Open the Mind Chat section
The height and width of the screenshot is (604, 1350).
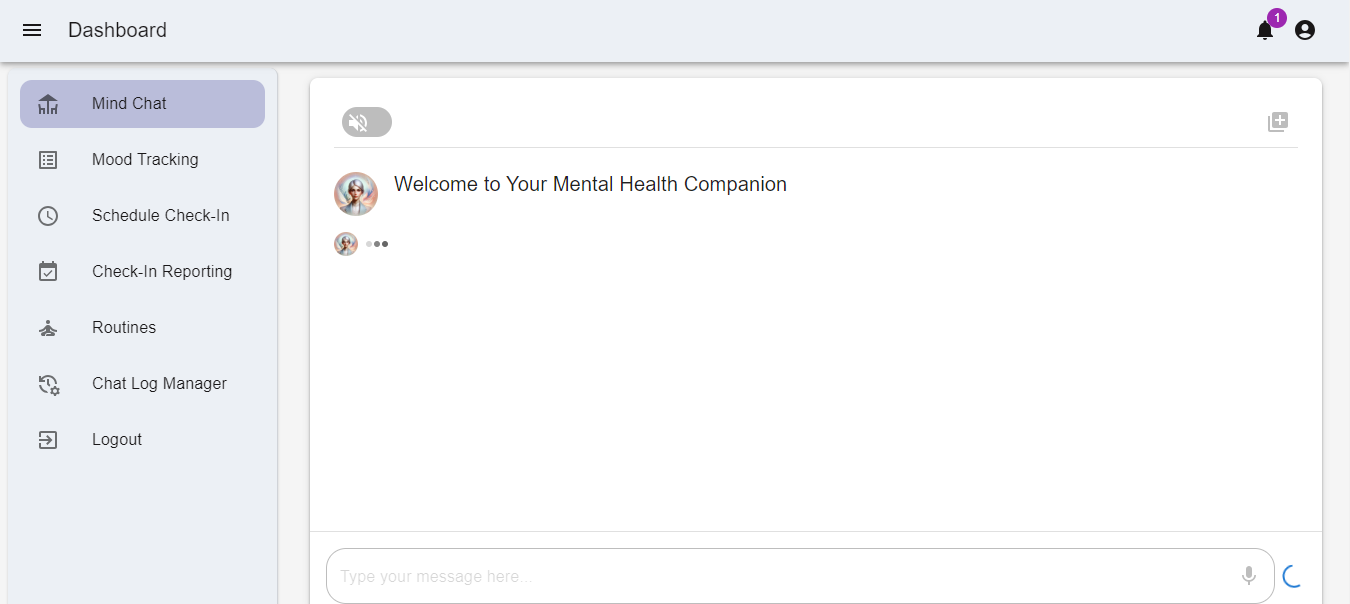(x=128, y=103)
